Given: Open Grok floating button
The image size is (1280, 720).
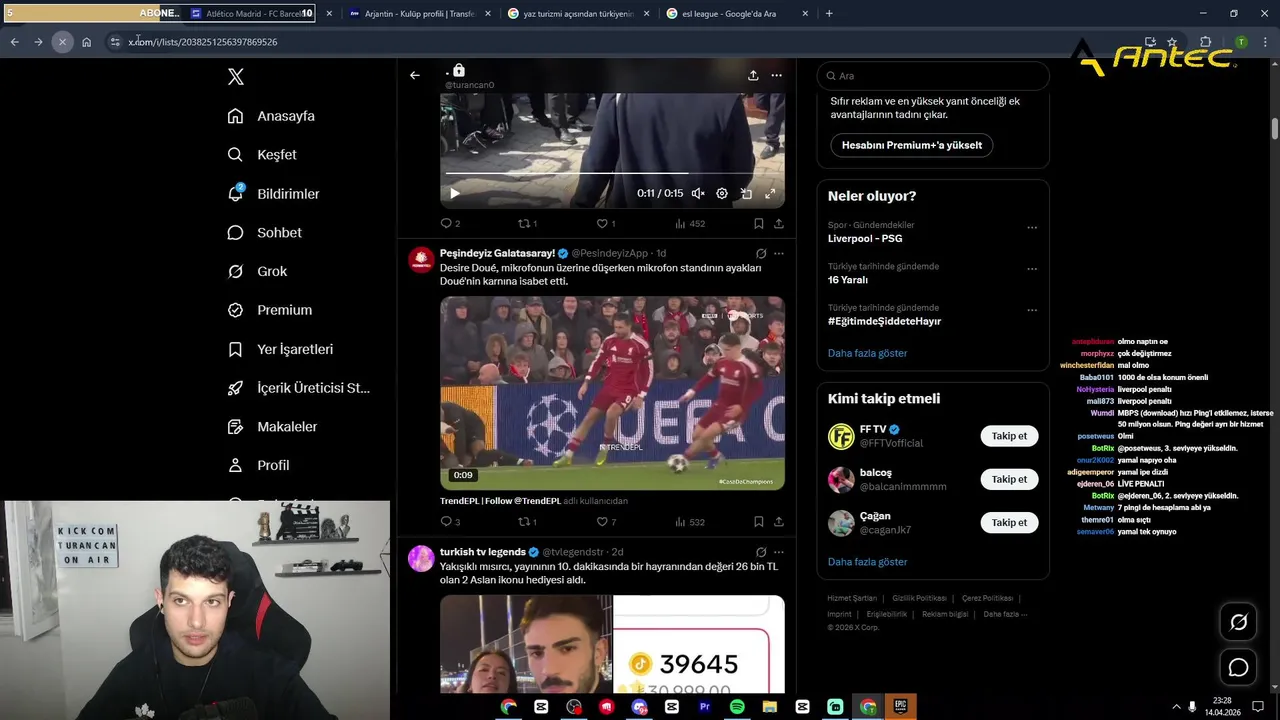Looking at the screenshot, I should click(1238, 622).
